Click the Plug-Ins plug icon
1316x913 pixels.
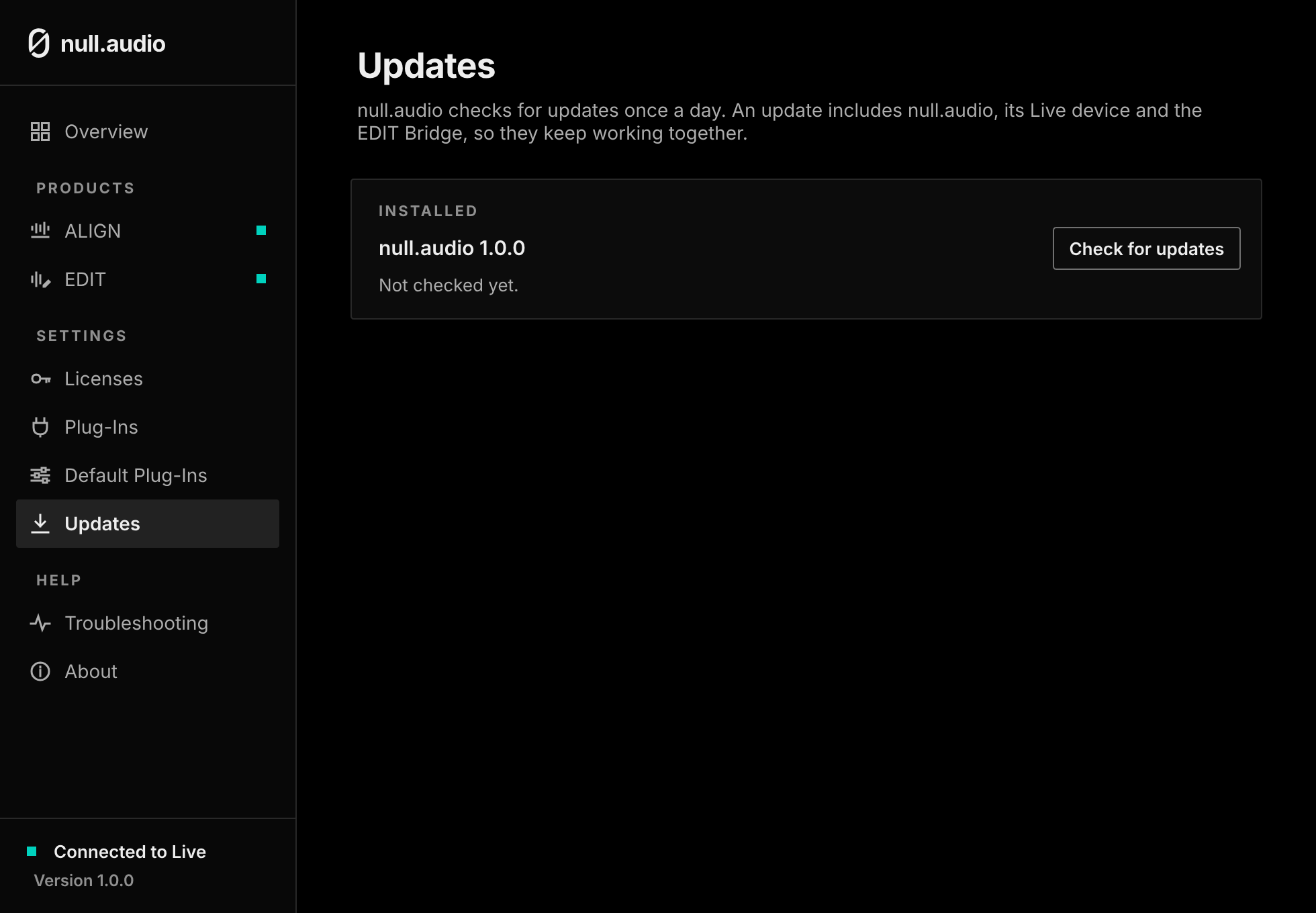[x=40, y=427]
